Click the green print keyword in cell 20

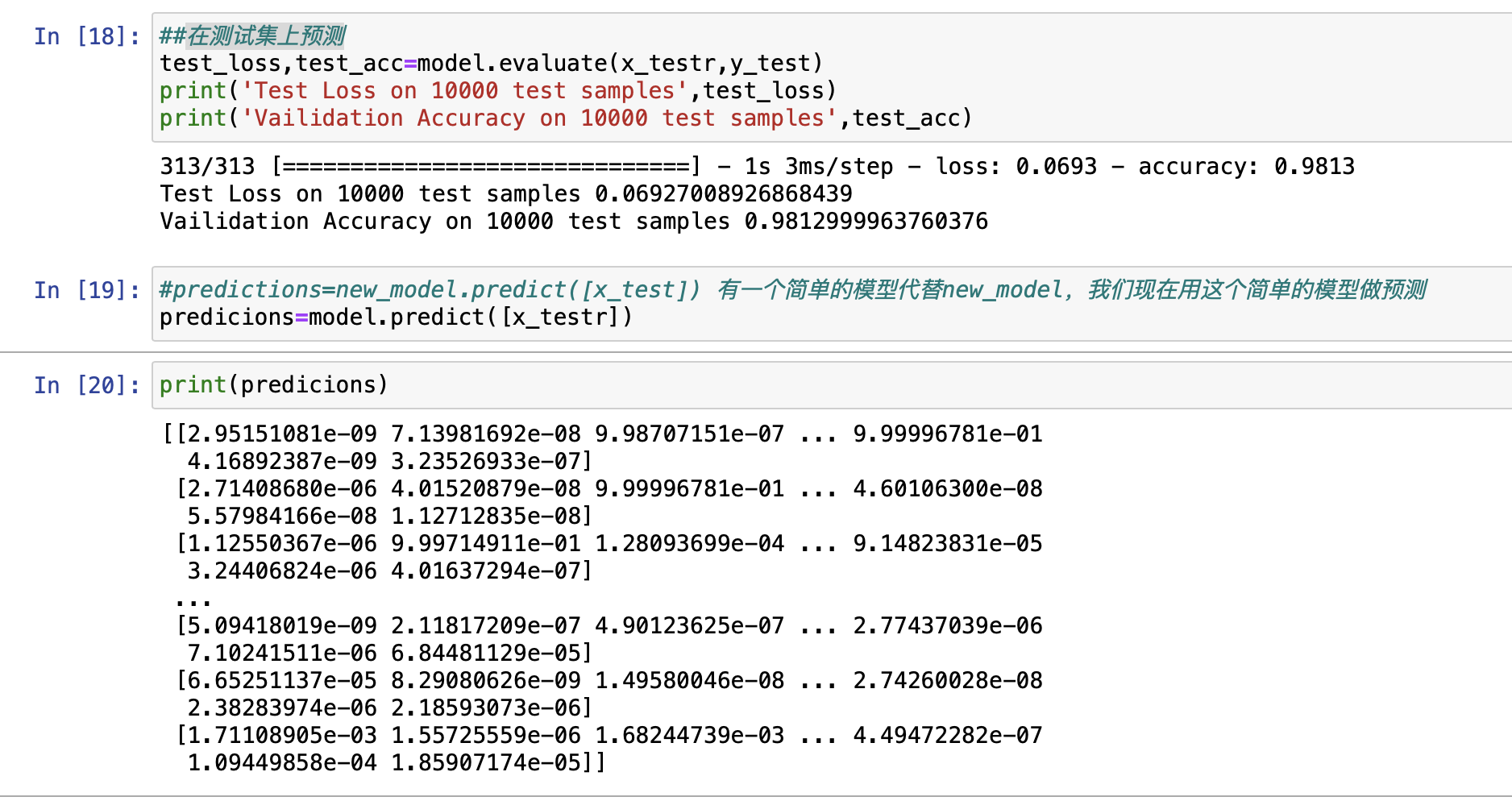tap(192, 384)
